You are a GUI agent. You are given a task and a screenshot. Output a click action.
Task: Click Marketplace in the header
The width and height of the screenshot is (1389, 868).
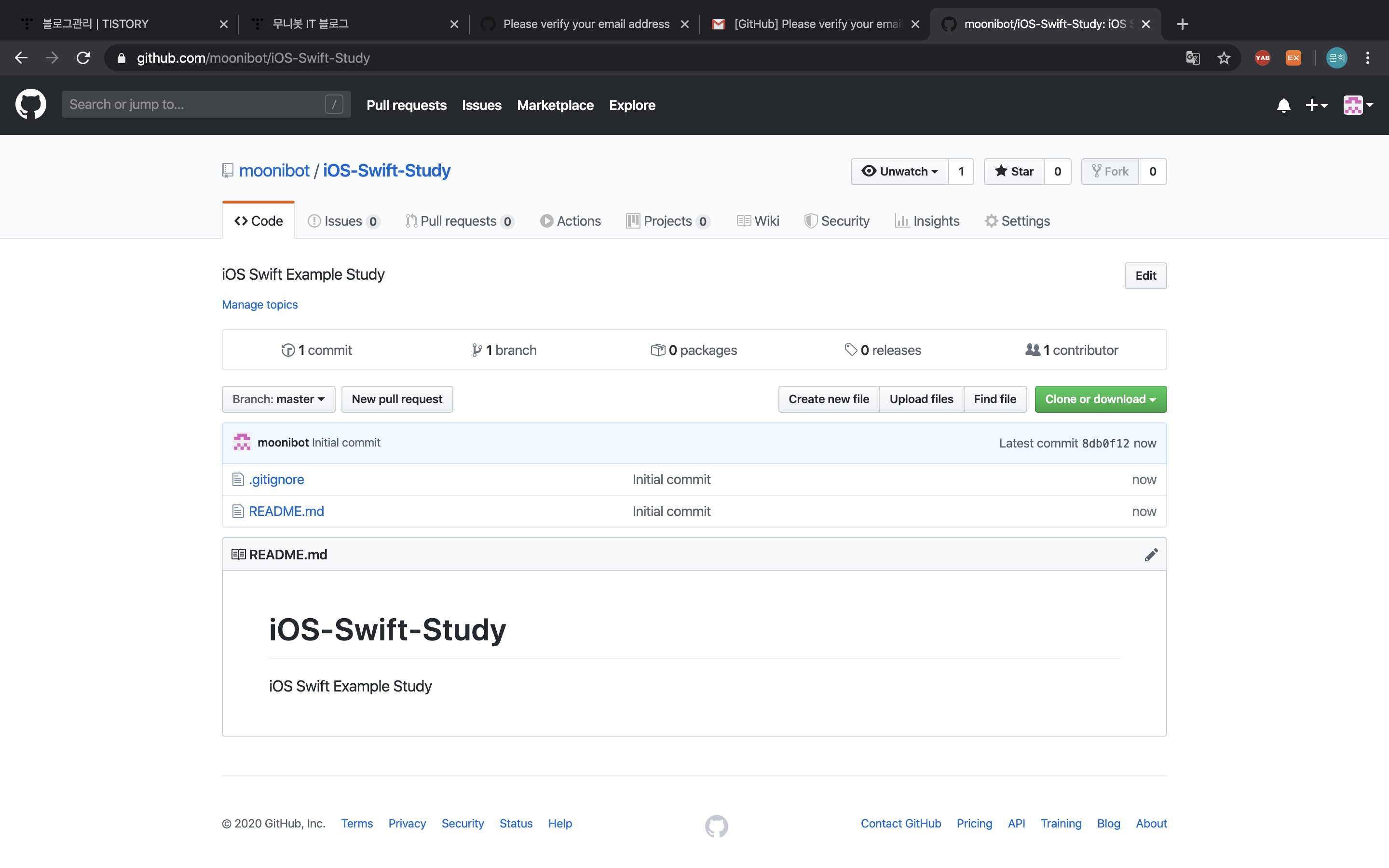tap(555, 105)
